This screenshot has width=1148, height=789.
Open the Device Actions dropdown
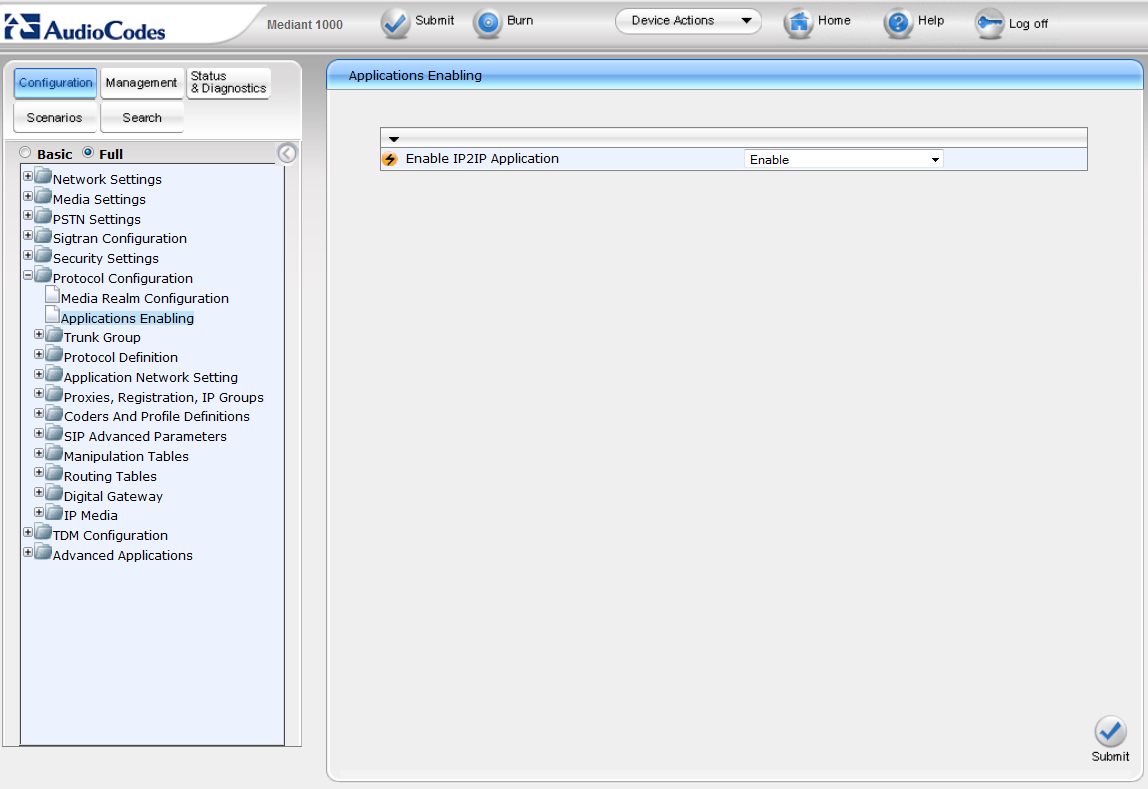pyautogui.click(x=688, y=21)
